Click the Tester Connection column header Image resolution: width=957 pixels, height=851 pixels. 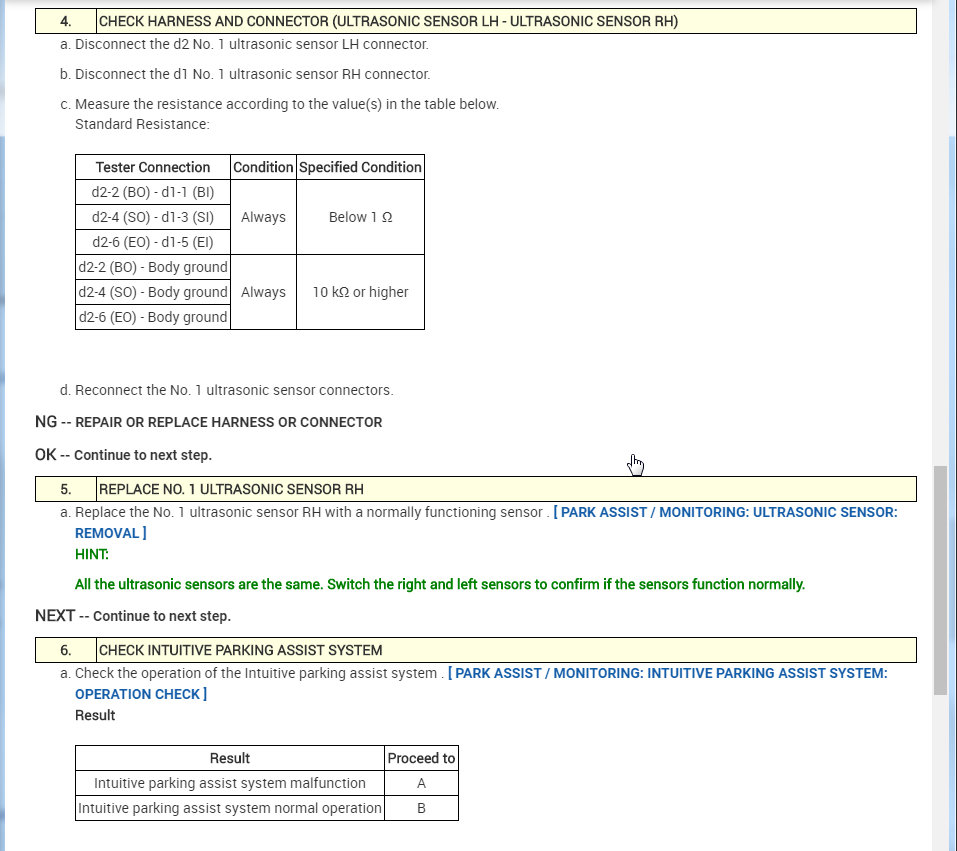[x=153, y=167]
